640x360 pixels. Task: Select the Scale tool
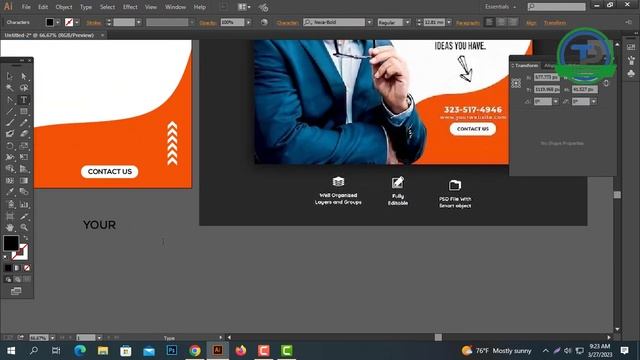(x=24, y=145)
